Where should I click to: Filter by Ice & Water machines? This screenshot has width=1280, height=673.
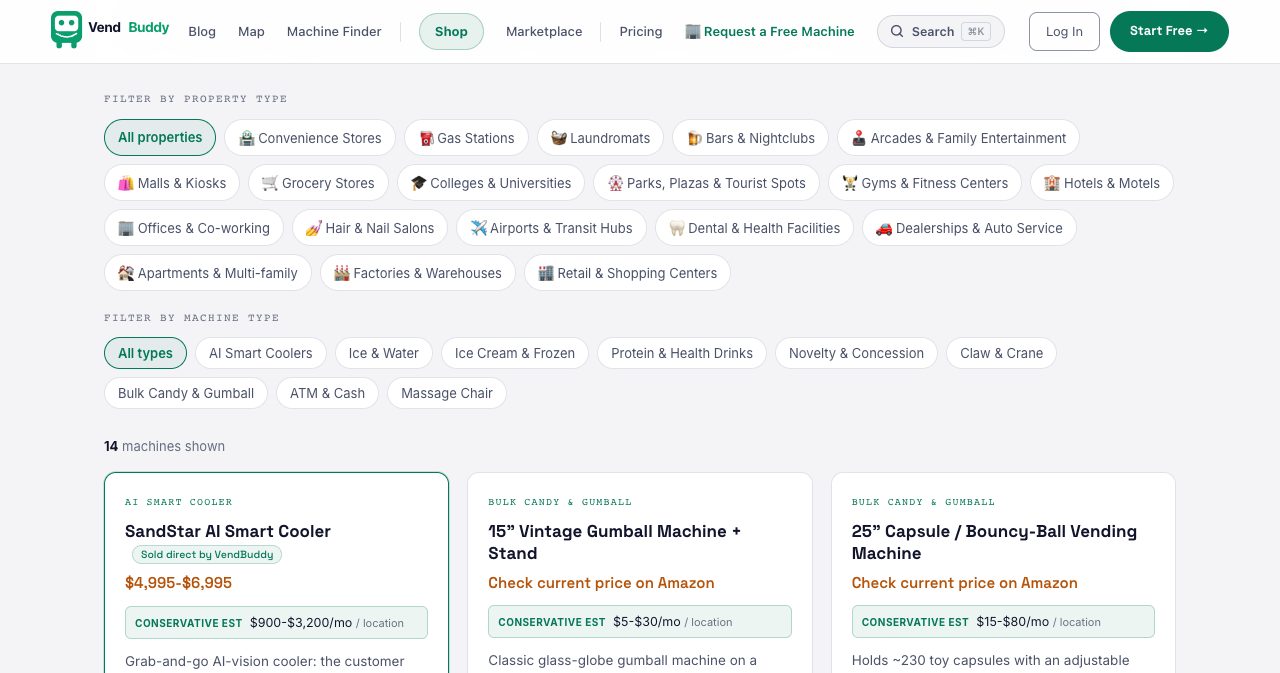pos(384,353)
